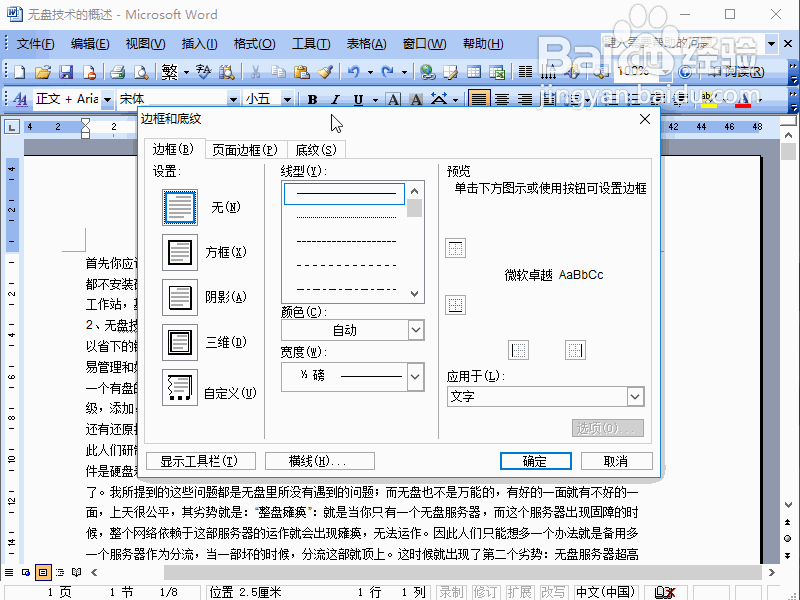Click the 显示工具栏(T) button
This screenshot has width=800, height=600.
(x=200, y=461)
